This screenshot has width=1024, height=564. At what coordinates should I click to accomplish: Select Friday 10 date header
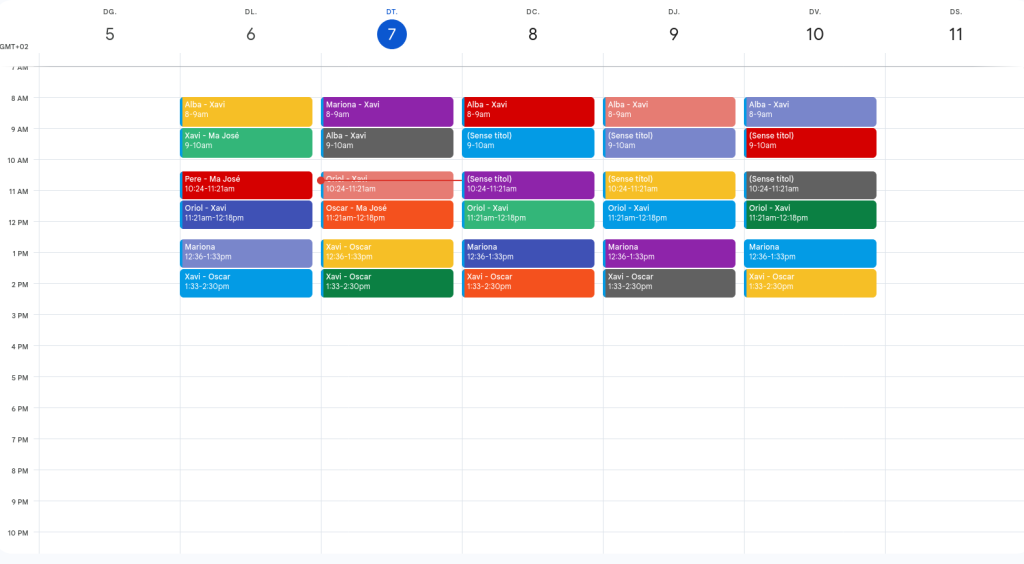click(x=815, y=34)
